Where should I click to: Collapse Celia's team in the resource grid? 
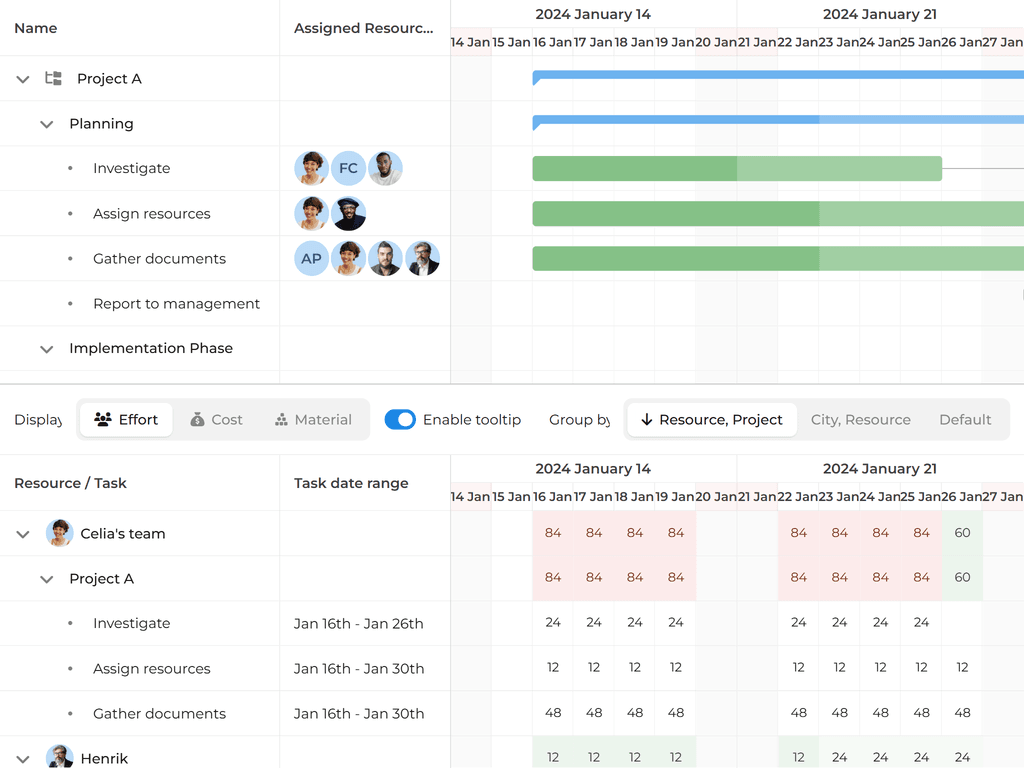point(22,533)
